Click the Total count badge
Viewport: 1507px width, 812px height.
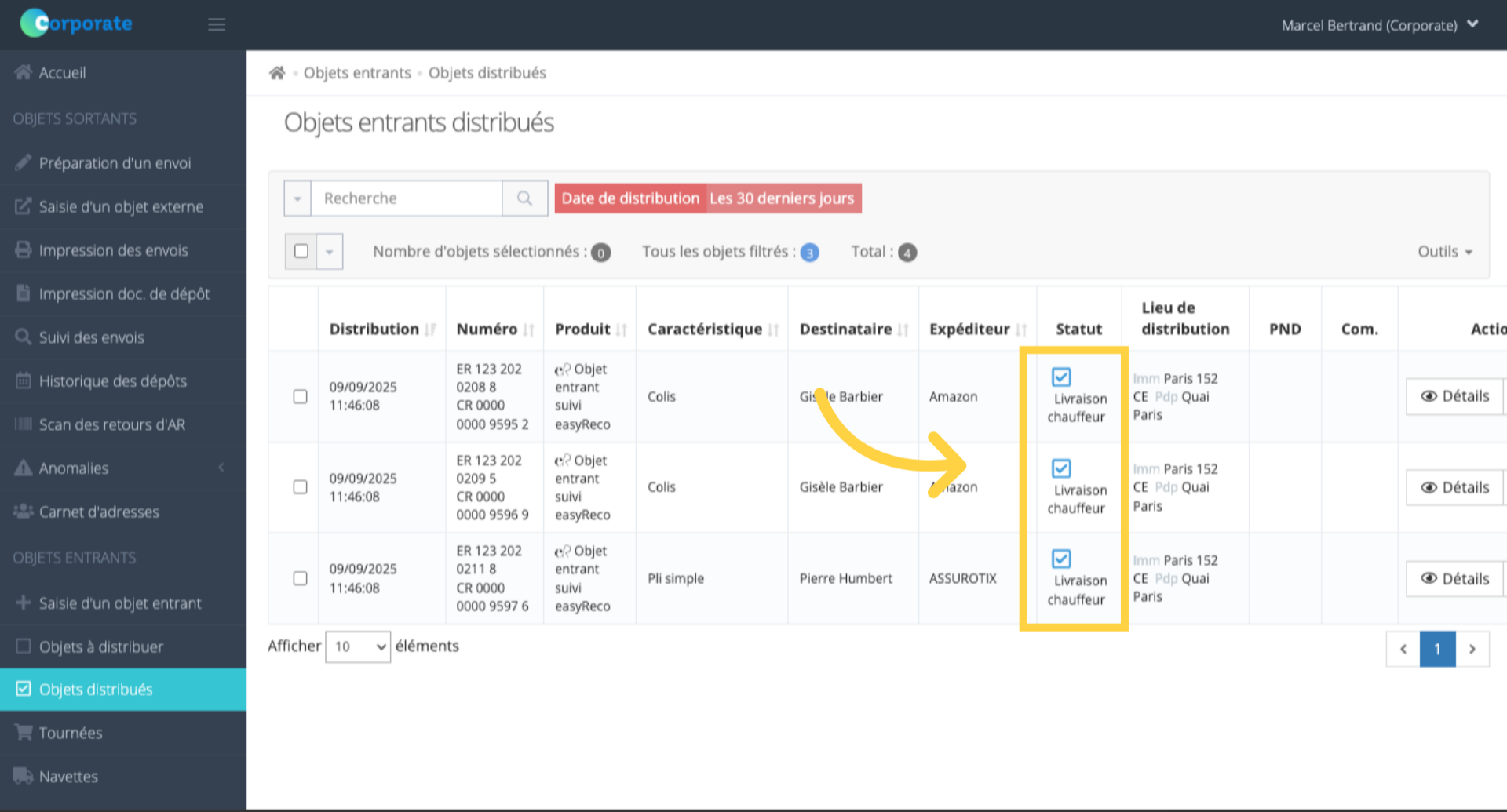click(907, 253)
